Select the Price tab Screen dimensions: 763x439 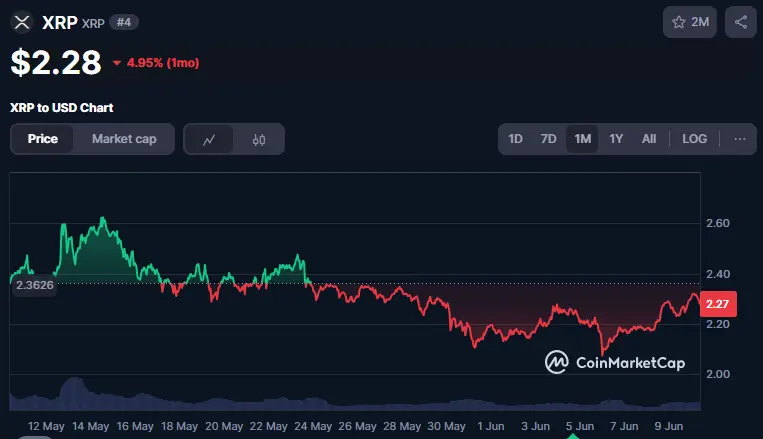tap(42, 139)
